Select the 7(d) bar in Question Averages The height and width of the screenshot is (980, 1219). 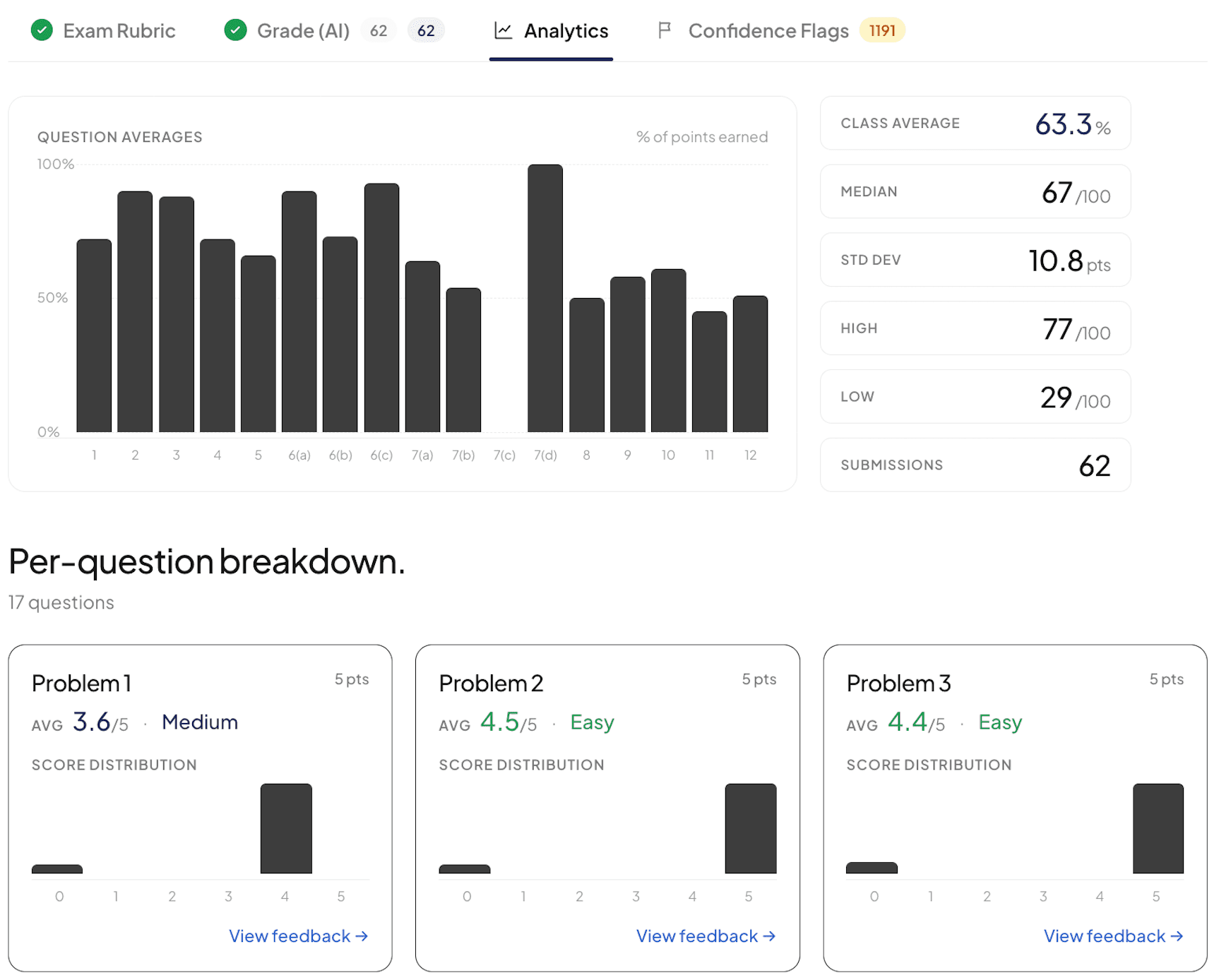point(545,298)
